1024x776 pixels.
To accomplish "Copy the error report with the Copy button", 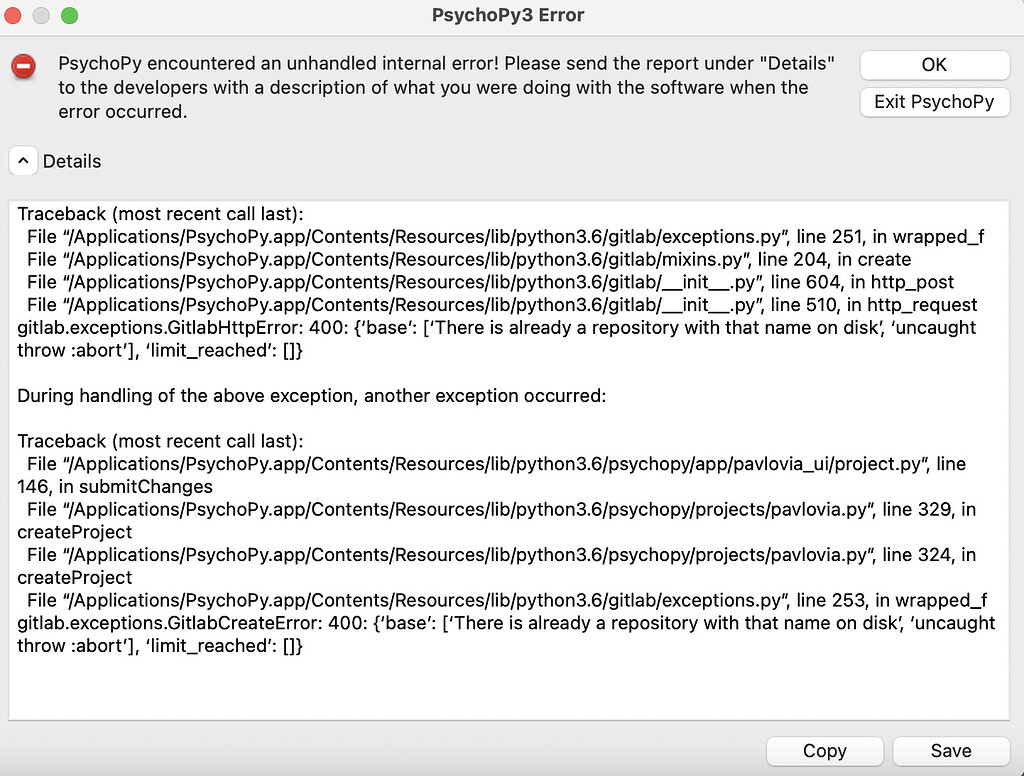I will (824, 751).
